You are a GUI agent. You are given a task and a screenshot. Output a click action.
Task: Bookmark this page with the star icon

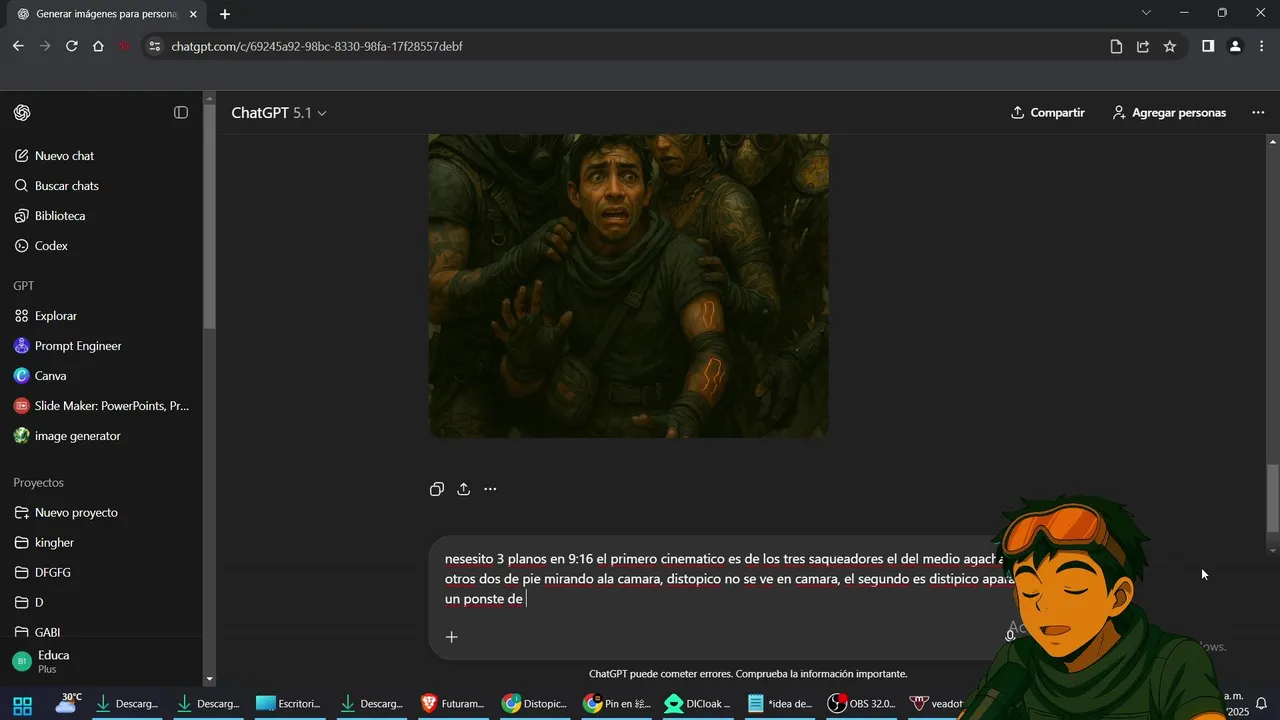pyautogui.click(x=1170, y=46)
